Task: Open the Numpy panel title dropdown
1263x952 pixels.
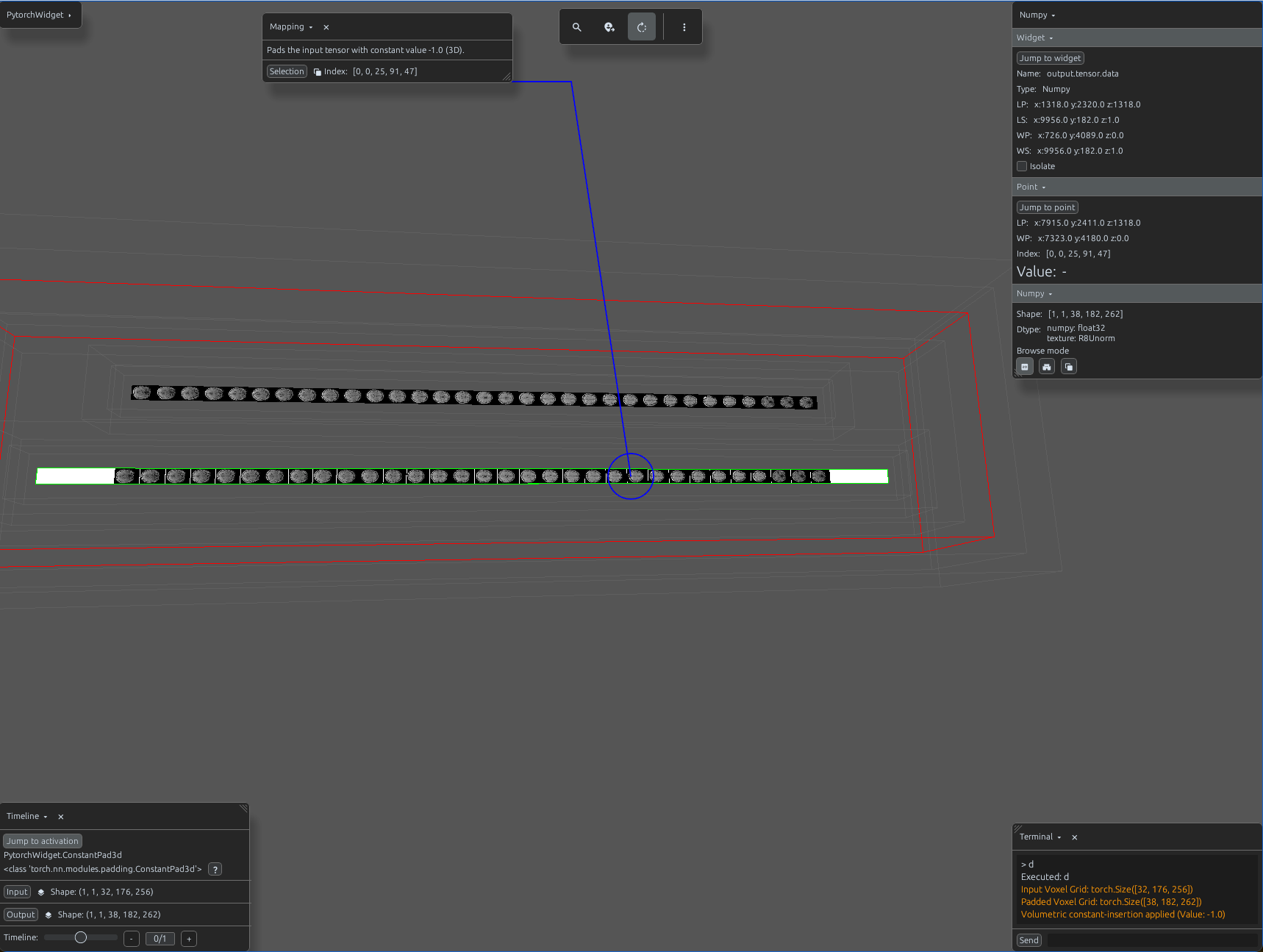Action: point(1037,15)
